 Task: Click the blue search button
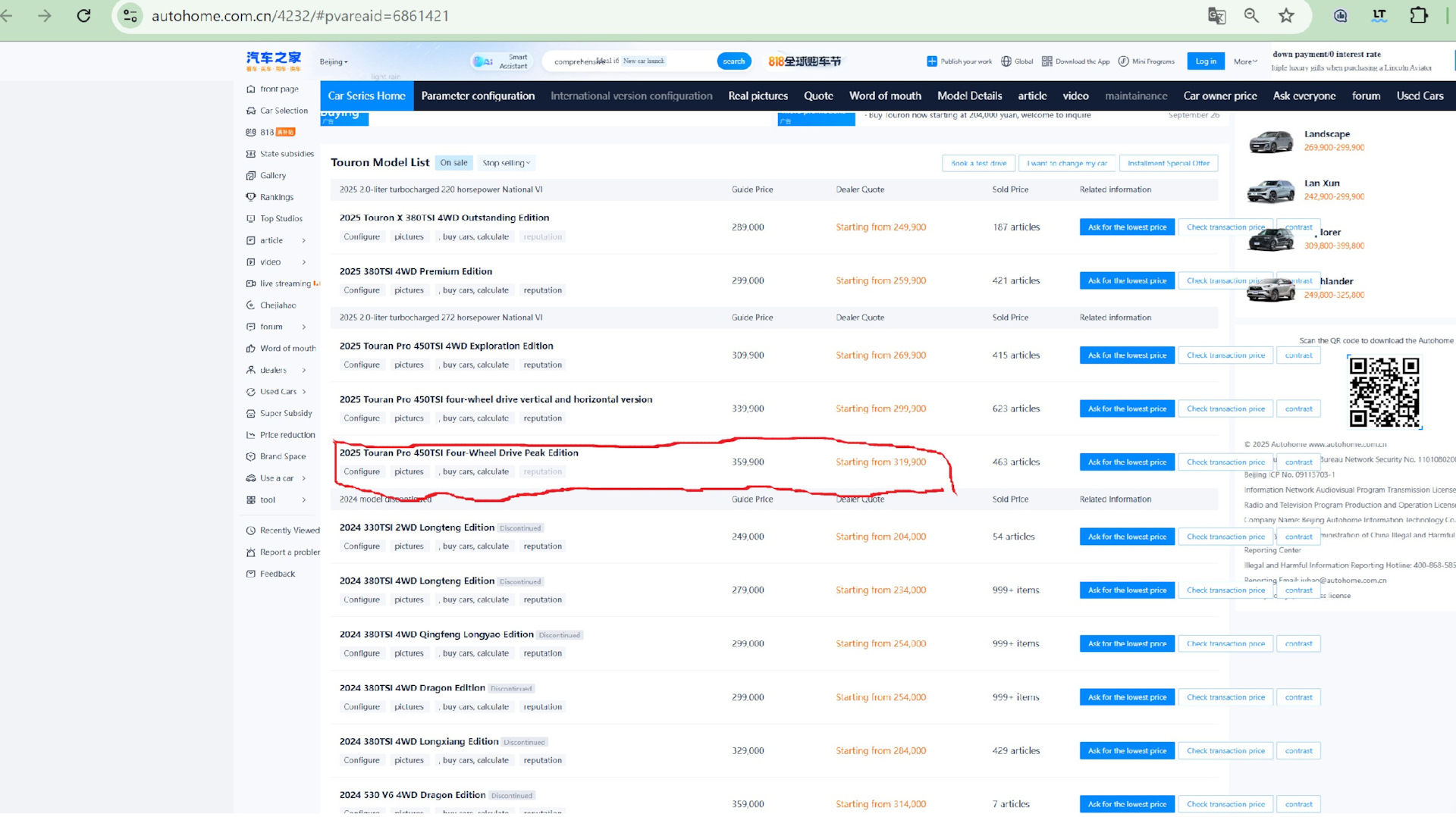coord(734,61)
